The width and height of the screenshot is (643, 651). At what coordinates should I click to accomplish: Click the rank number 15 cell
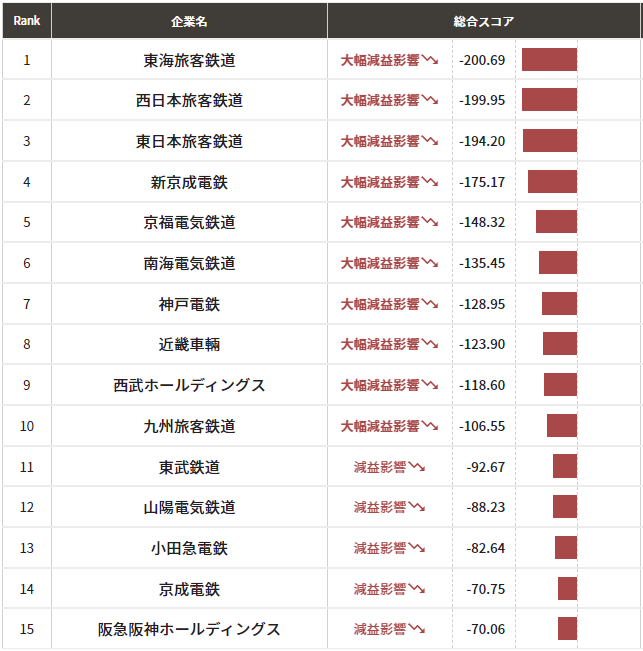coord(27,629)
